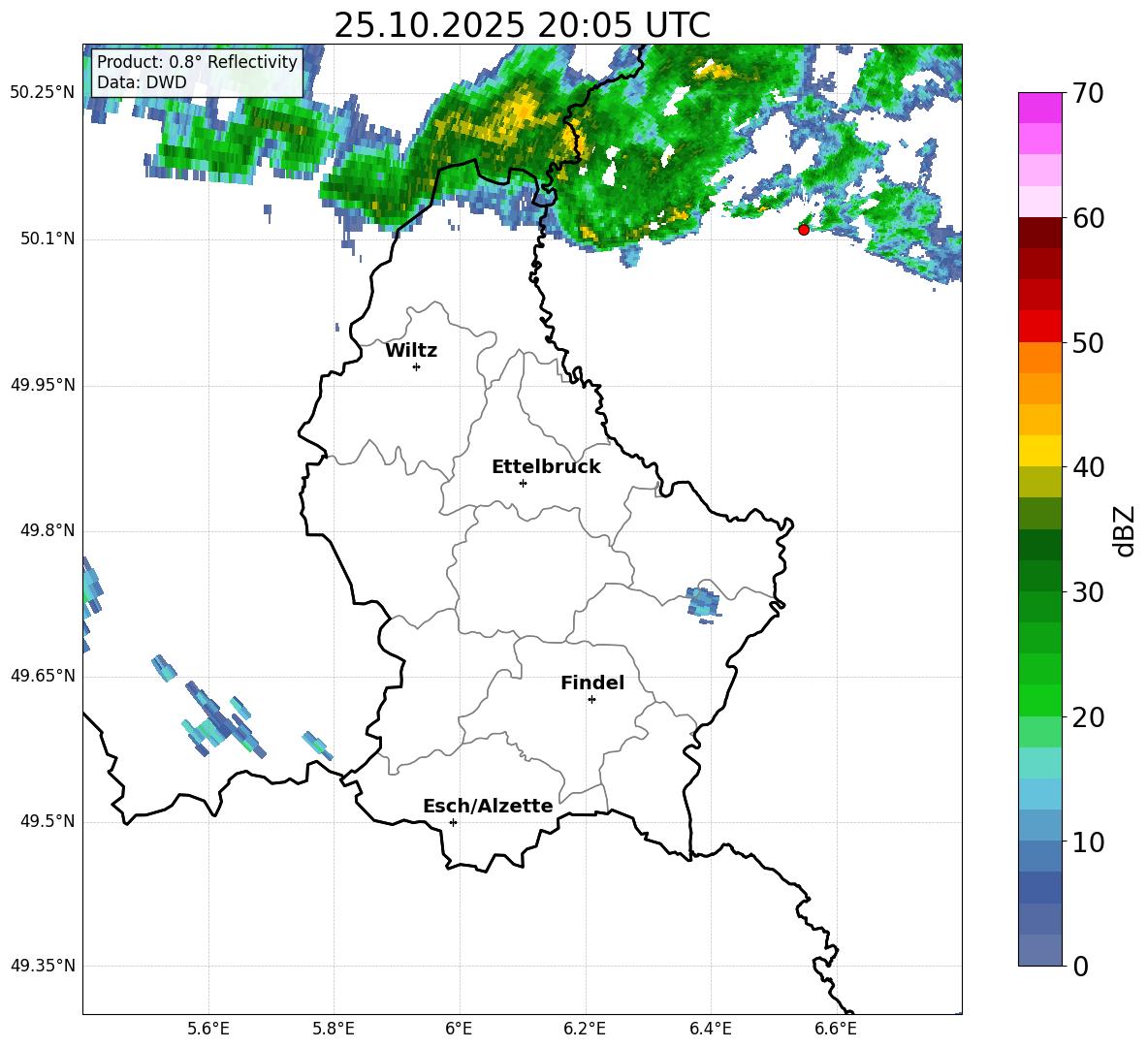Click the "Data: DWD" label

(142, 82)
